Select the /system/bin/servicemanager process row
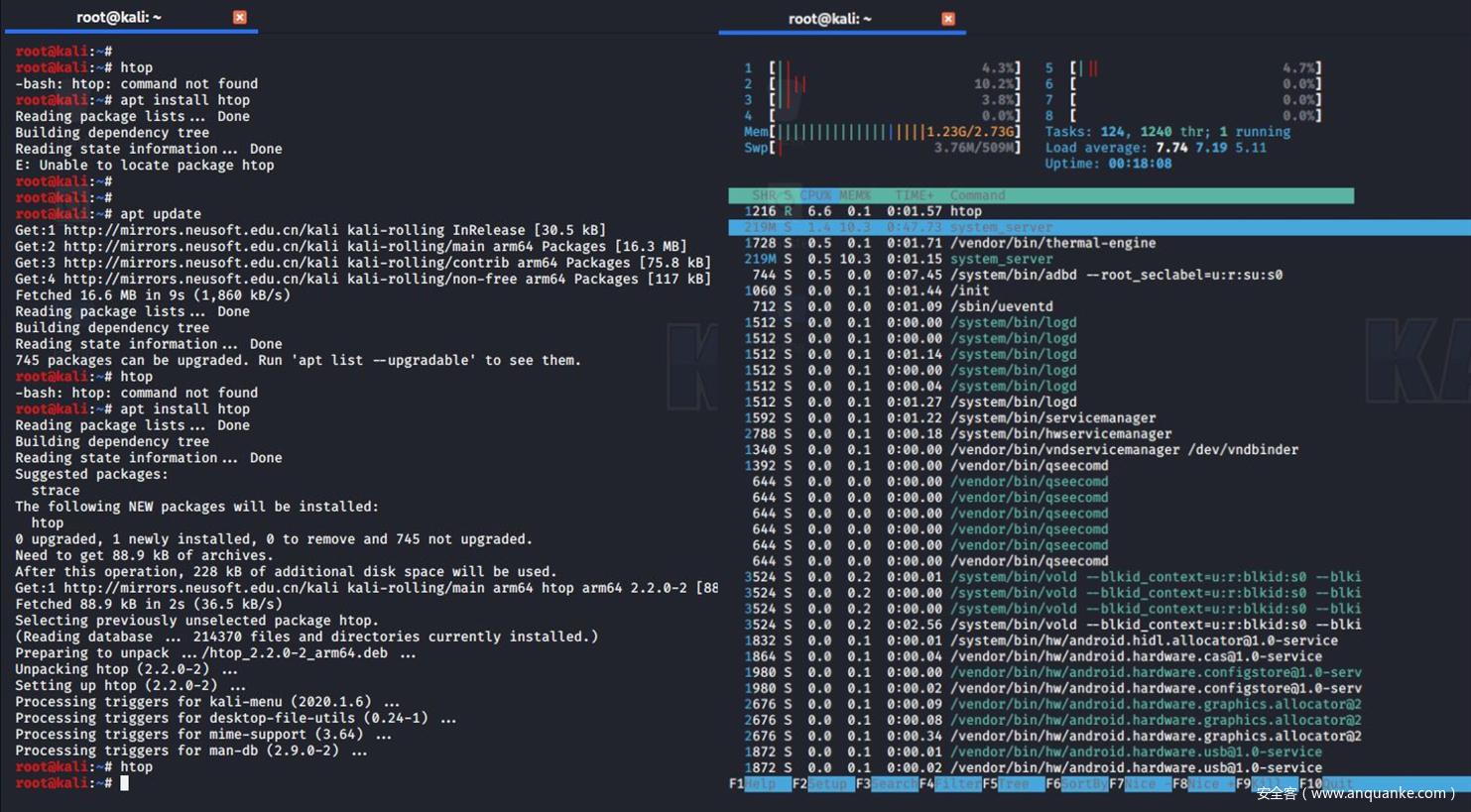The image size is (1471, 812). tap(1052, 417)
